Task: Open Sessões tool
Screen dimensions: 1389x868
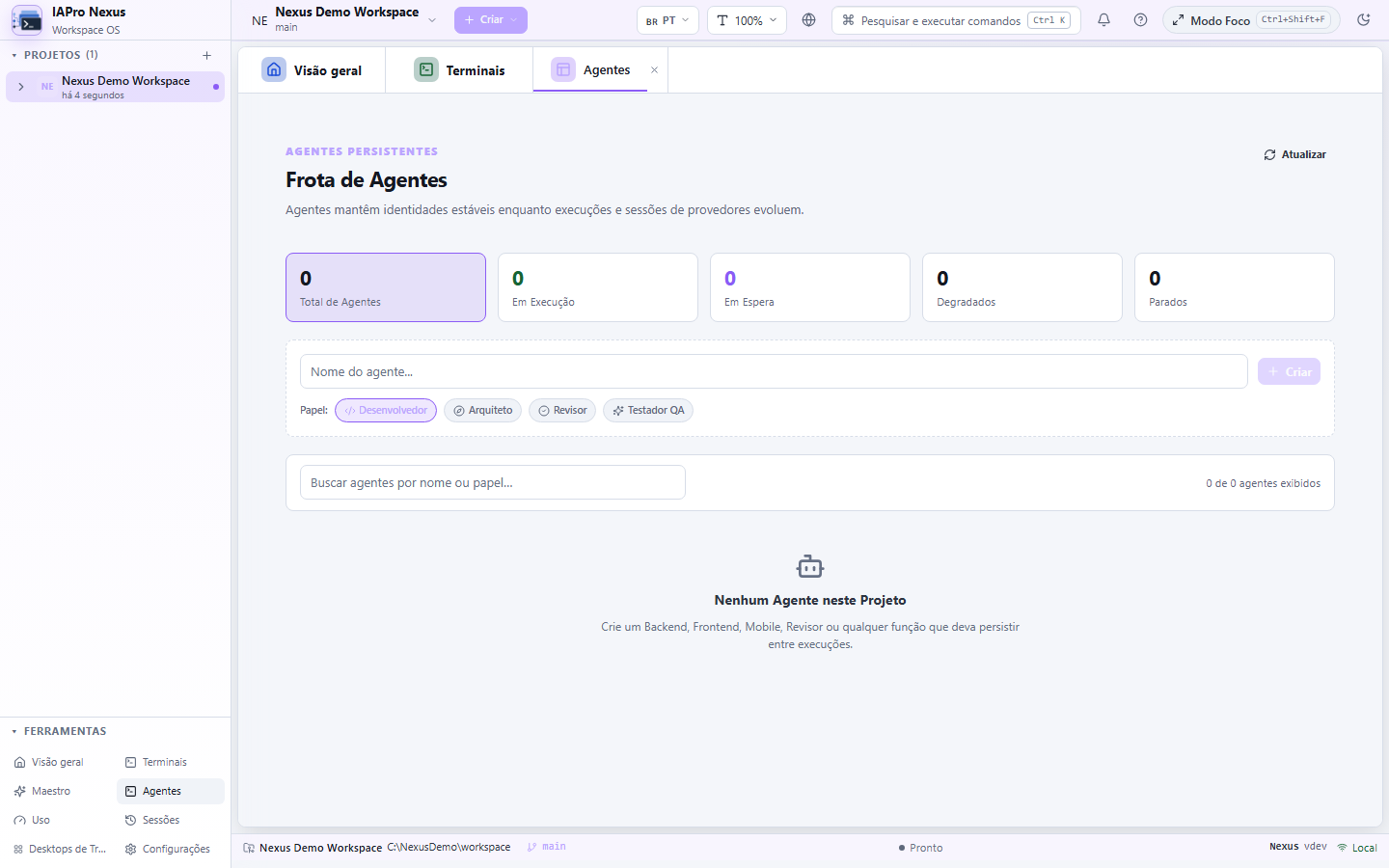Action: (x=171, y=820)
